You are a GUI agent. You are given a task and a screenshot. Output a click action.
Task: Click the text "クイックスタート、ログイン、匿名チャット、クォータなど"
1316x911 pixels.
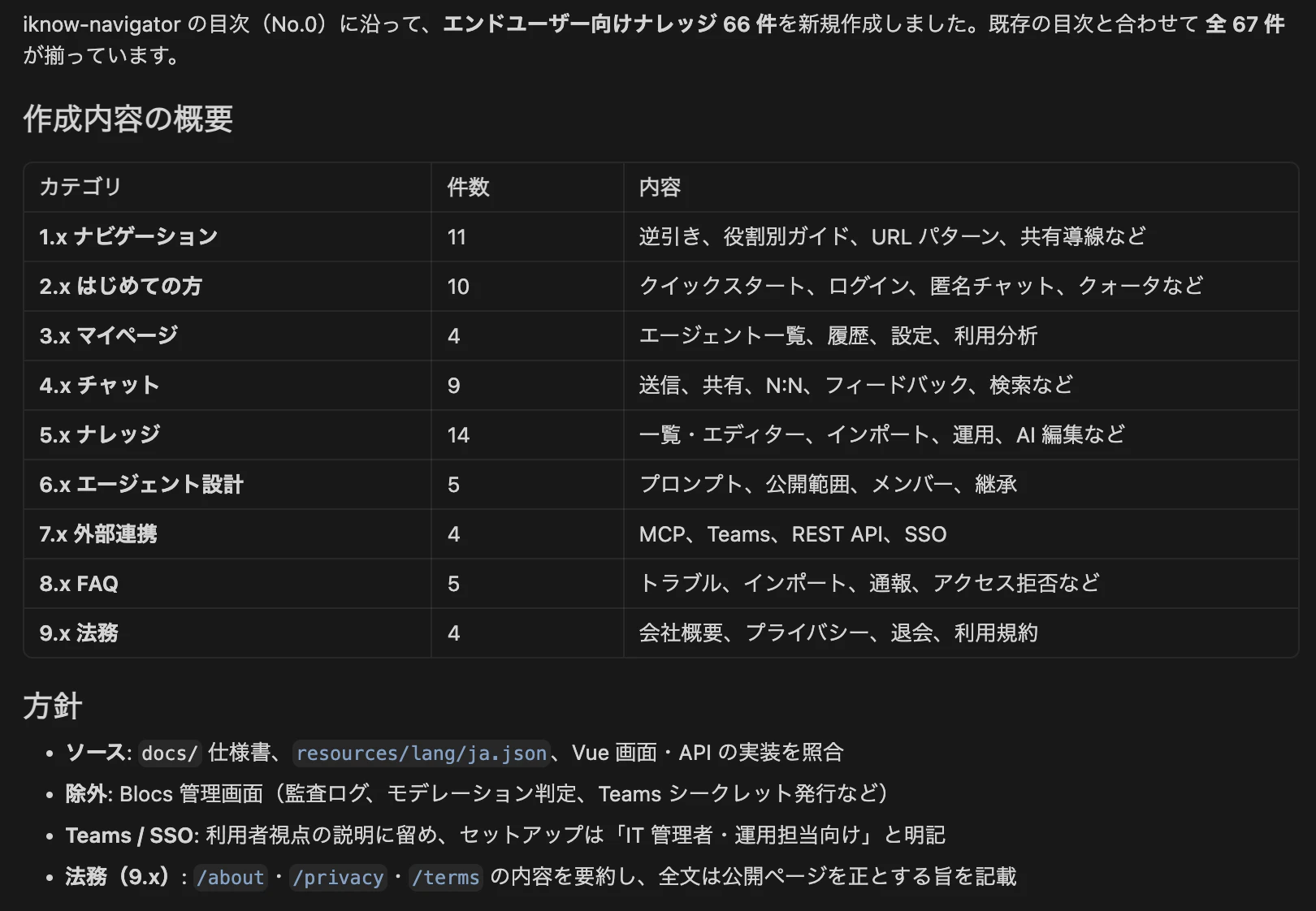(x=921, y=287)
